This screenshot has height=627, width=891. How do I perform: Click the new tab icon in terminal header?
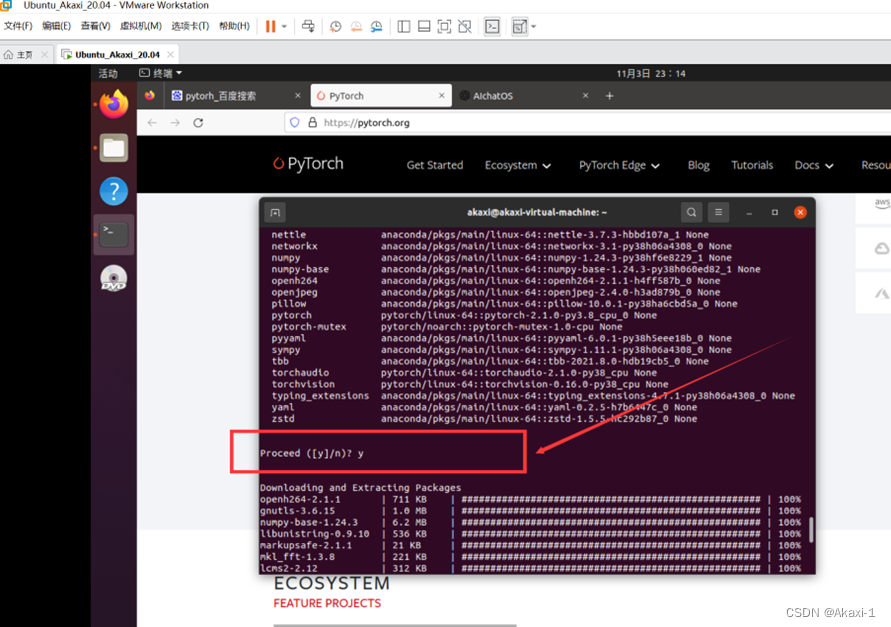[275, 213]
